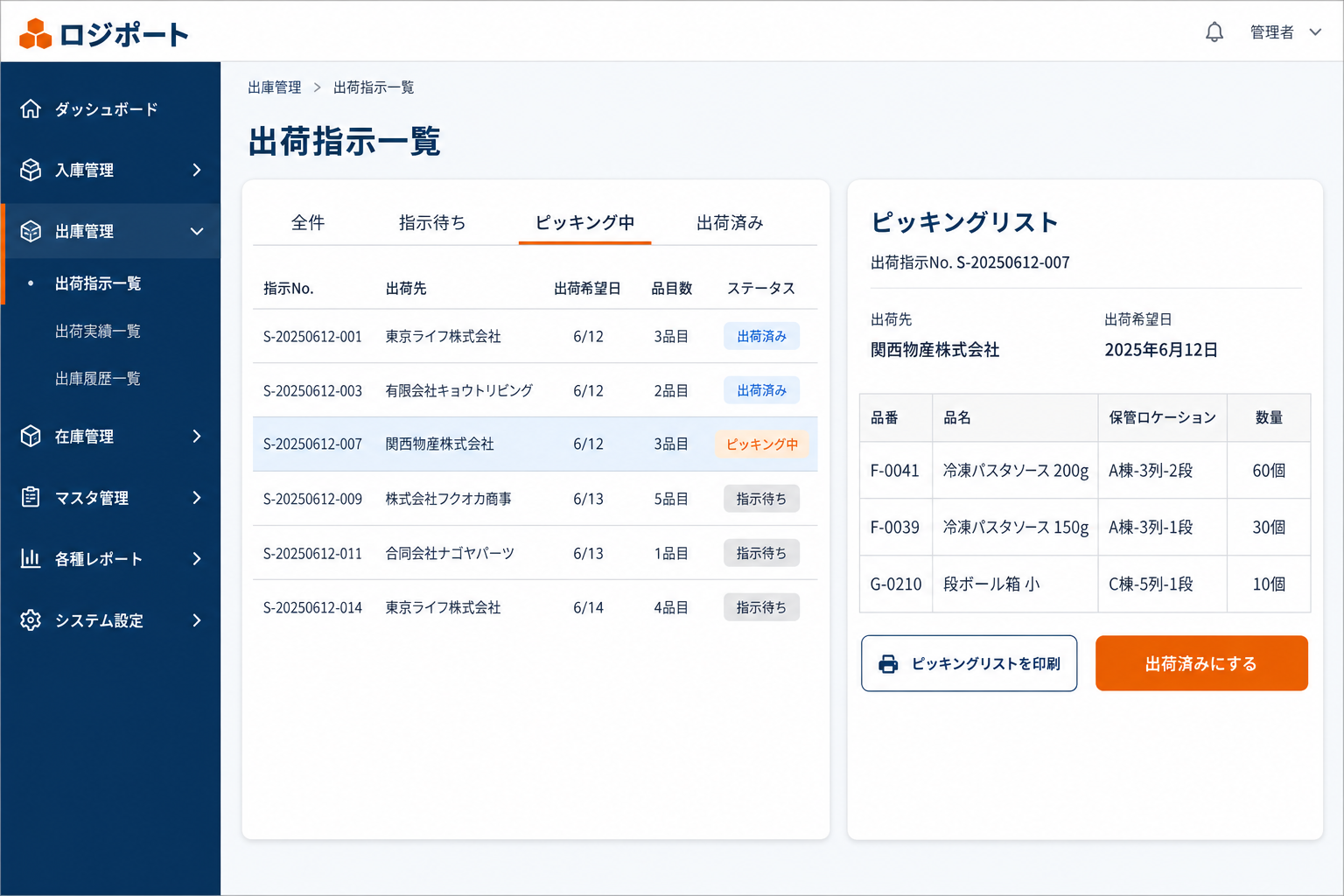
Task: Select row S-20250612-011
Action: (535, 553)
